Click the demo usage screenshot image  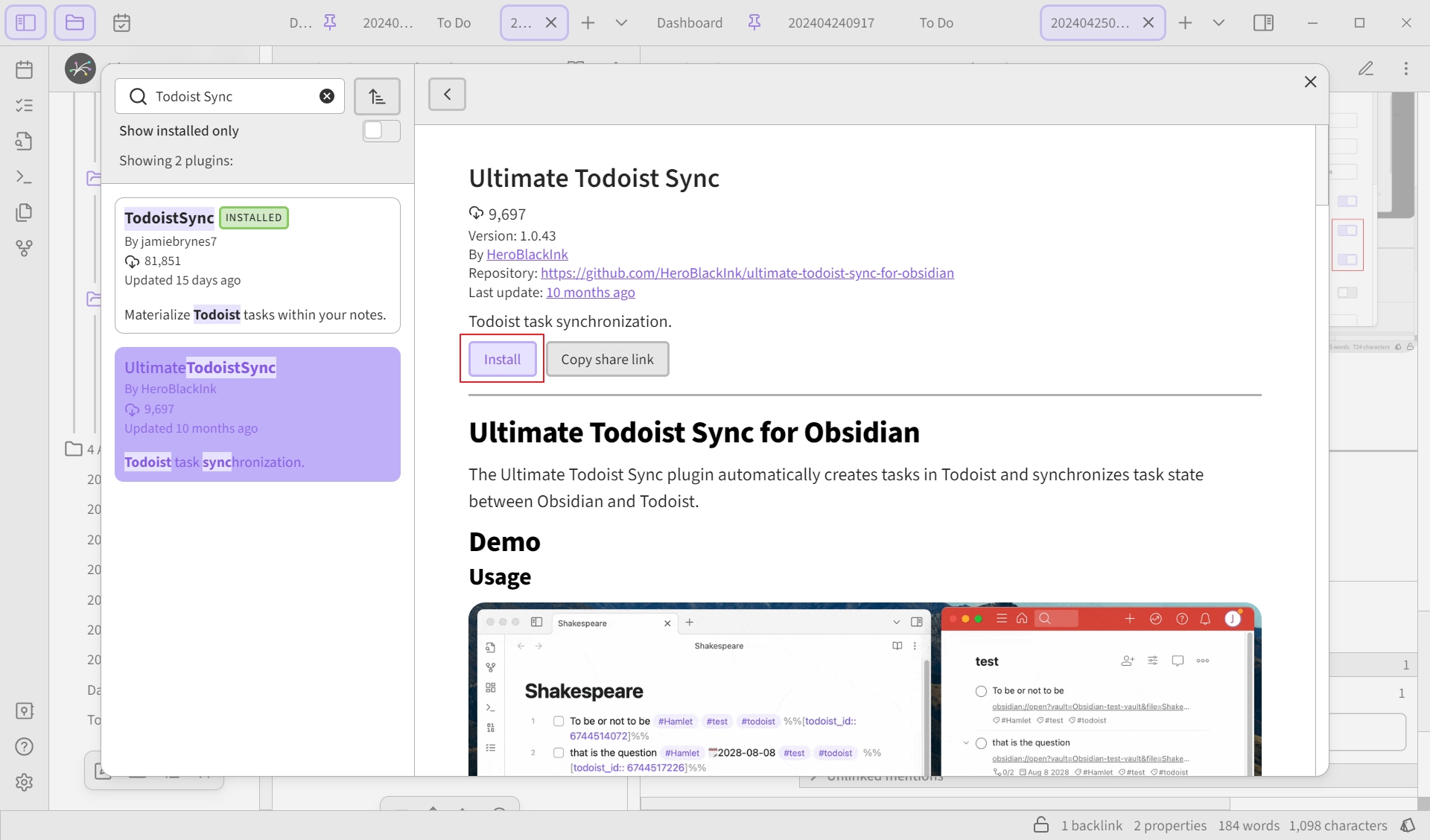coord(865,689)
